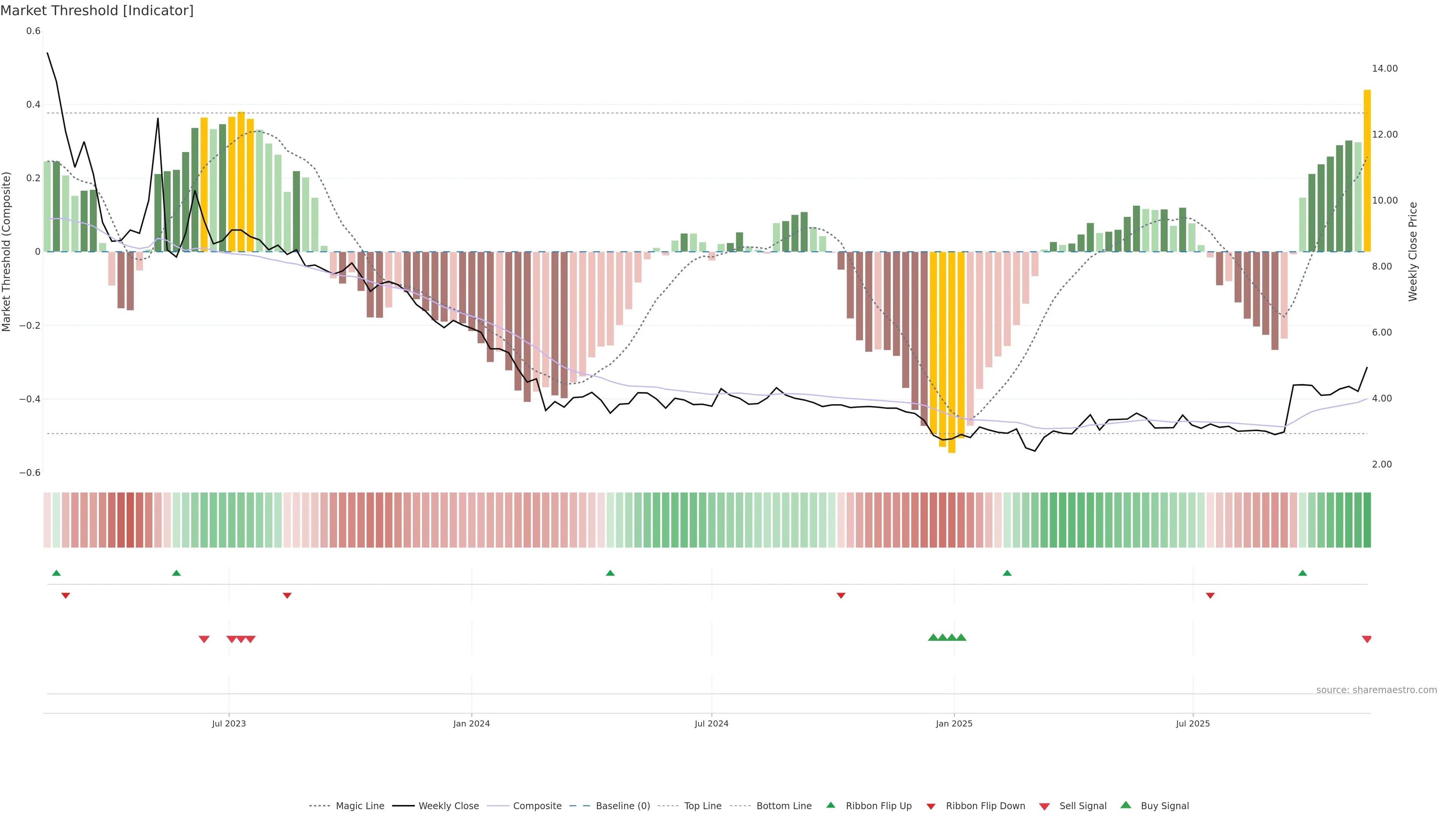Screen dimensions: 1456x819
Task: Click the Buy Signal legend icon
Action: pyautogui.click(x=1126, y=805)
